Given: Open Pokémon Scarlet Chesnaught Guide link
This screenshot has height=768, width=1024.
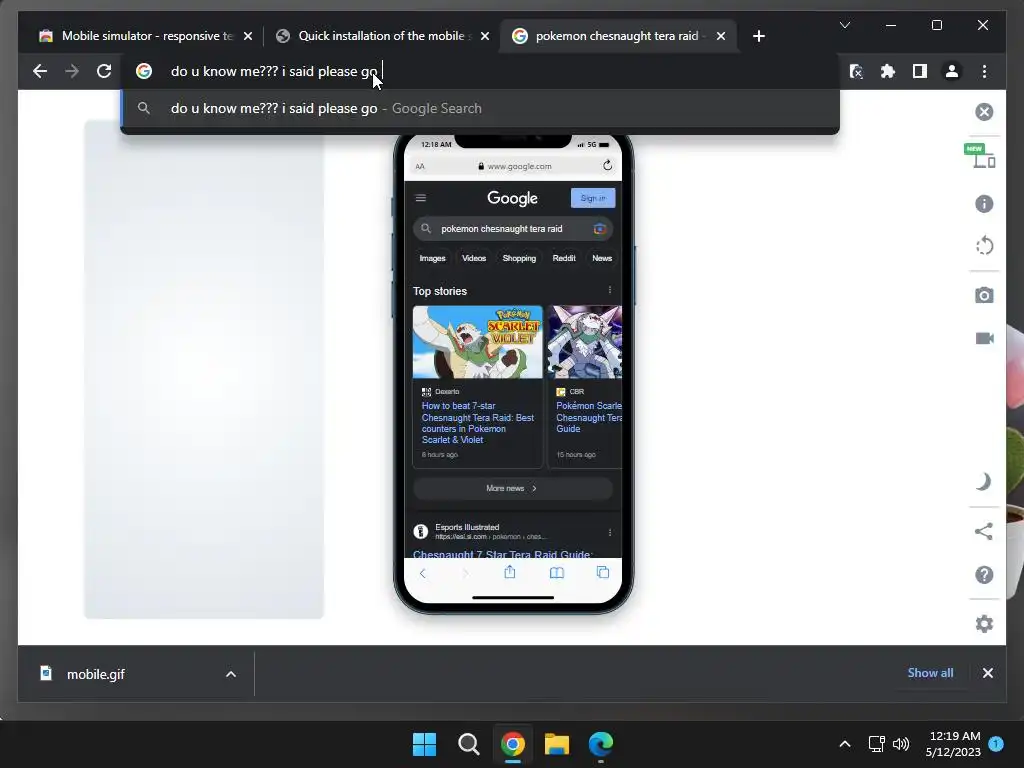Looking at the screenshot, I should (x=588, y=417).
